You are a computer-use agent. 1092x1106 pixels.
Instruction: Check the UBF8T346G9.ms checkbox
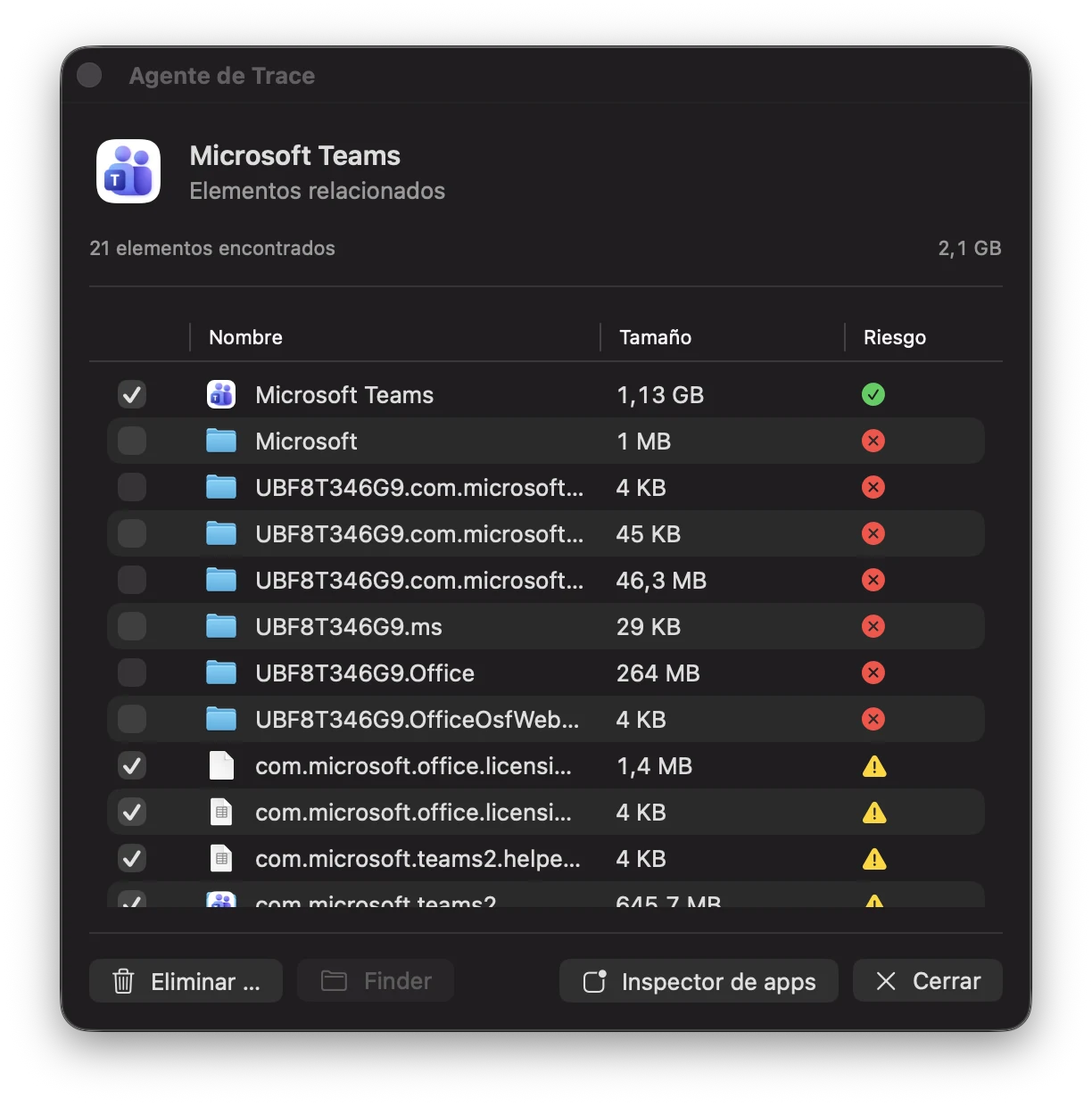[132, 626]
